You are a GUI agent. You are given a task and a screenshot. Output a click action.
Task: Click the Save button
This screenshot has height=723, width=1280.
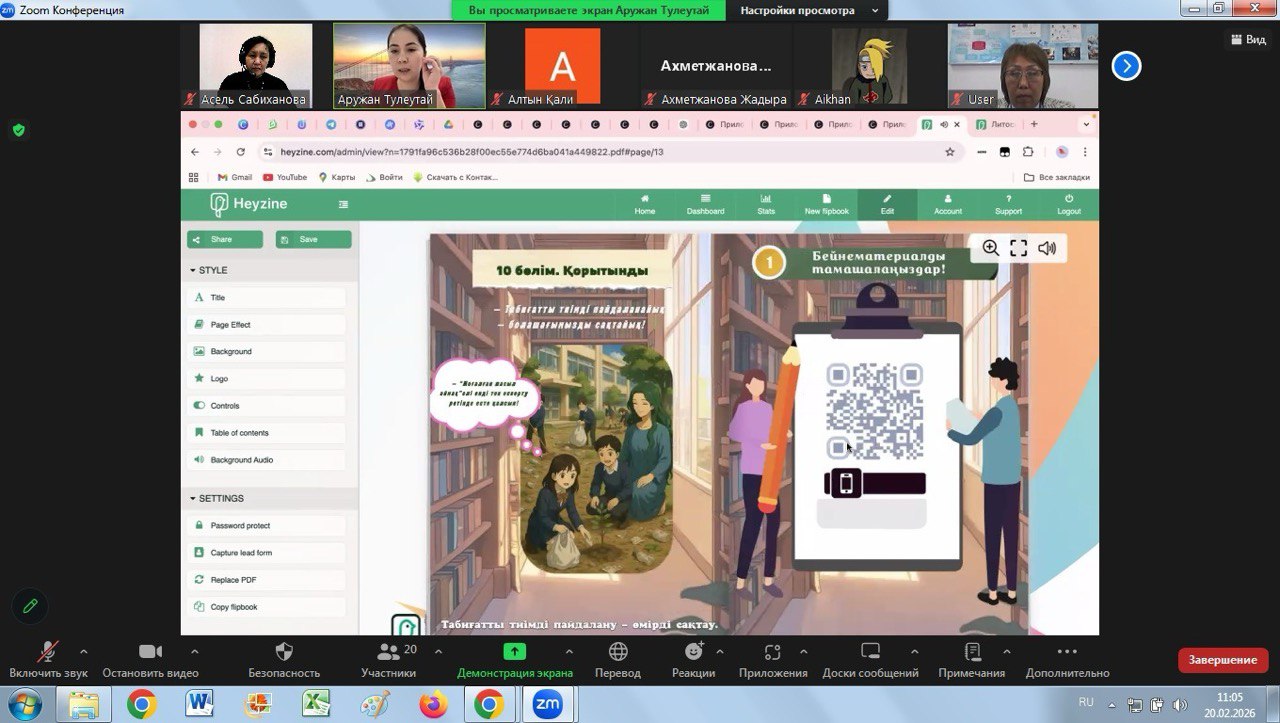(x=313, y=239)
